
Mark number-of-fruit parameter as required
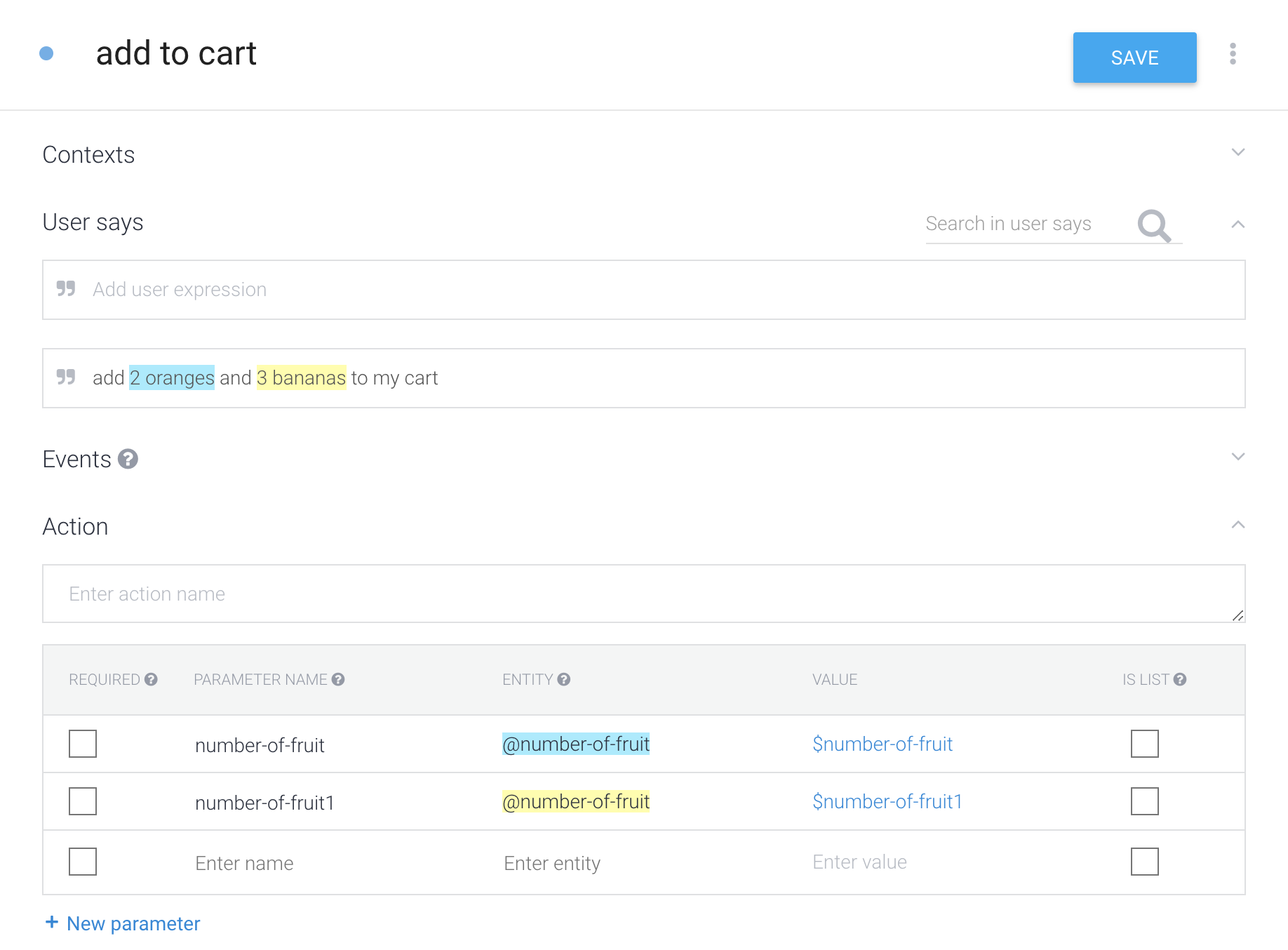click(83, 744)
